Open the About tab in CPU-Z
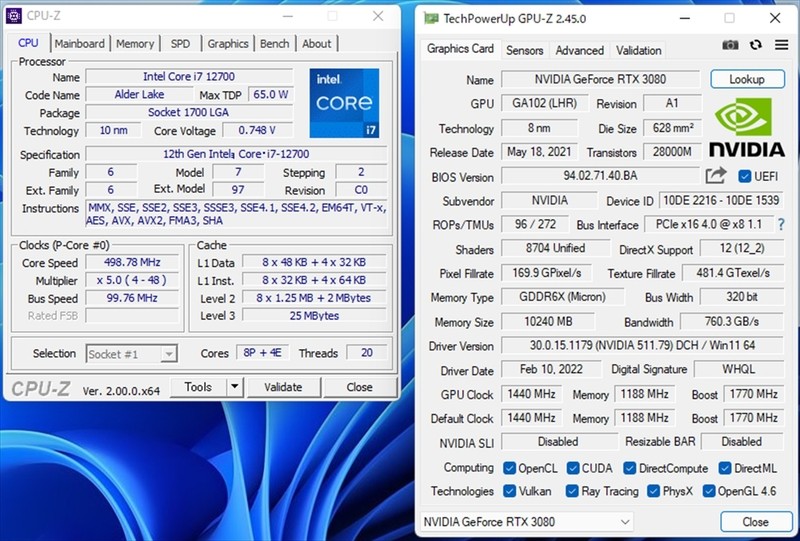This screenshot has width=800, height=541. point(316,44)
